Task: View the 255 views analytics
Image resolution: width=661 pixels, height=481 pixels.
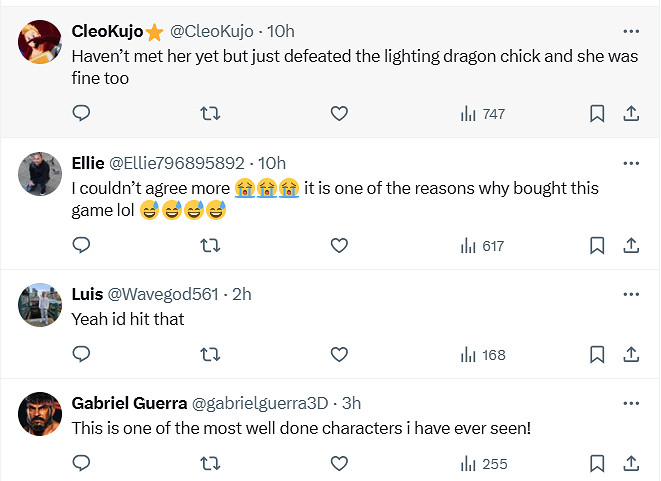Action: point(483,463)
